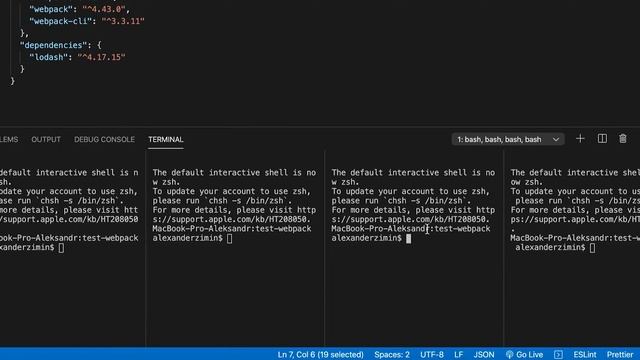Select the TERMINAL tab
This screenshot has height=360, width=640.
pos(166,140)
